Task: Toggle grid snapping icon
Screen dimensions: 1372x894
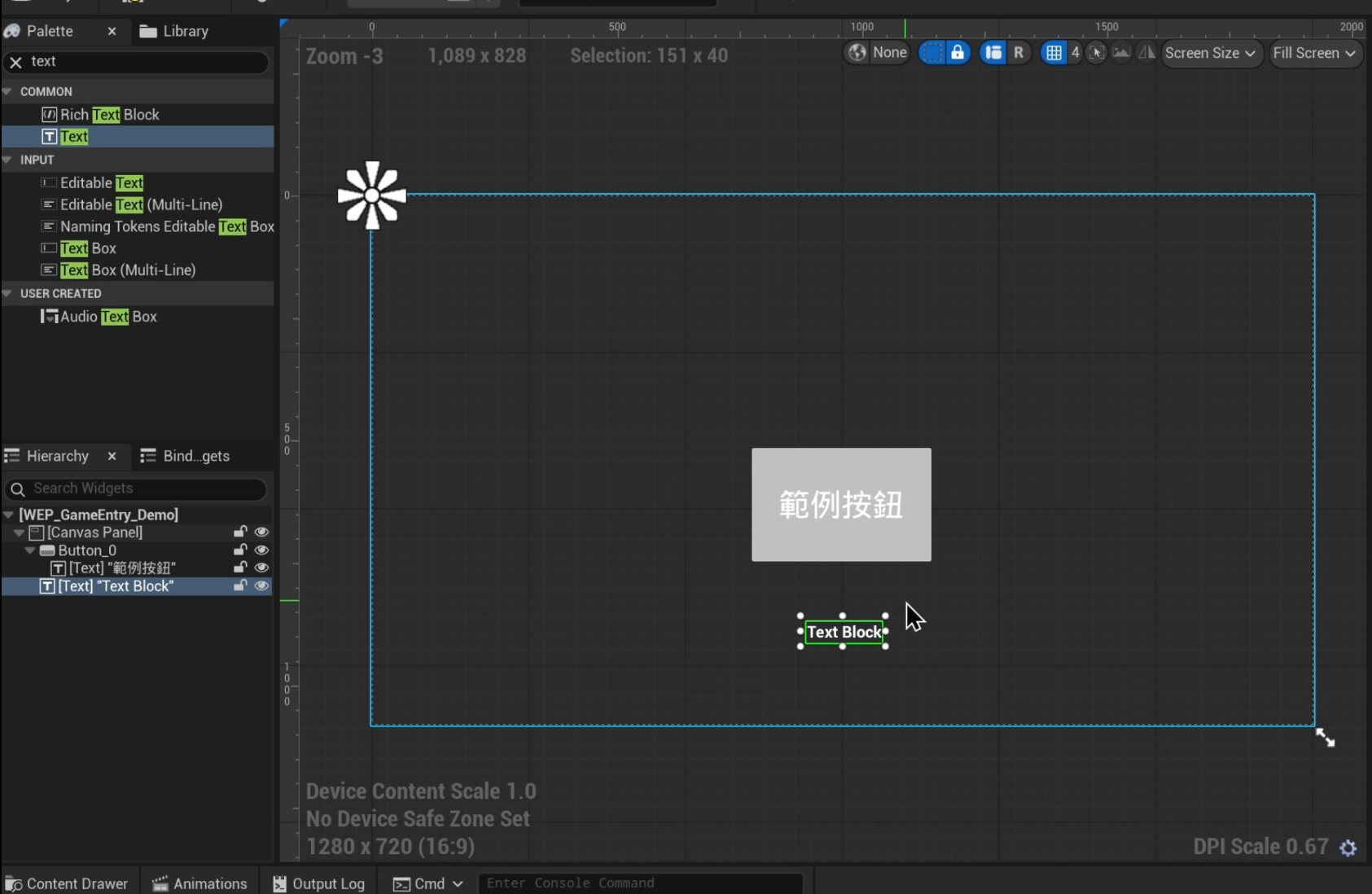Action: 1054,53
